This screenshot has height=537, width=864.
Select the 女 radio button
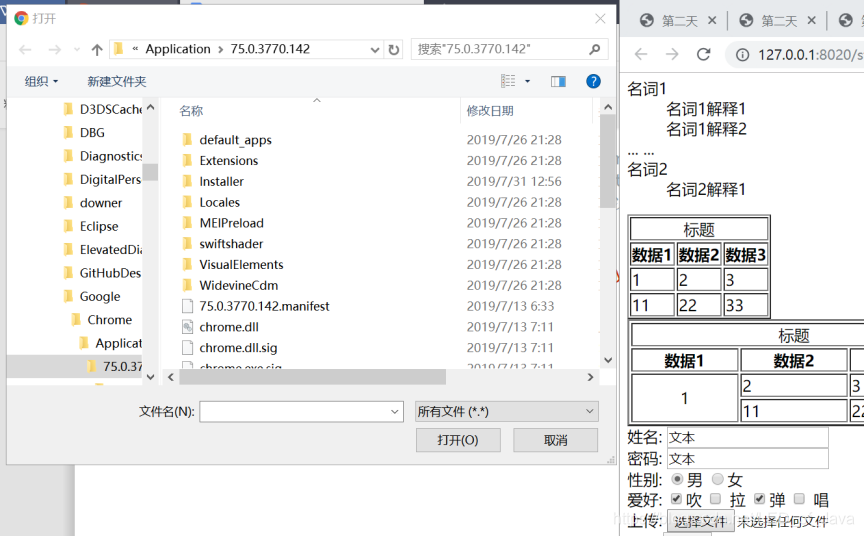coord(717,479)
